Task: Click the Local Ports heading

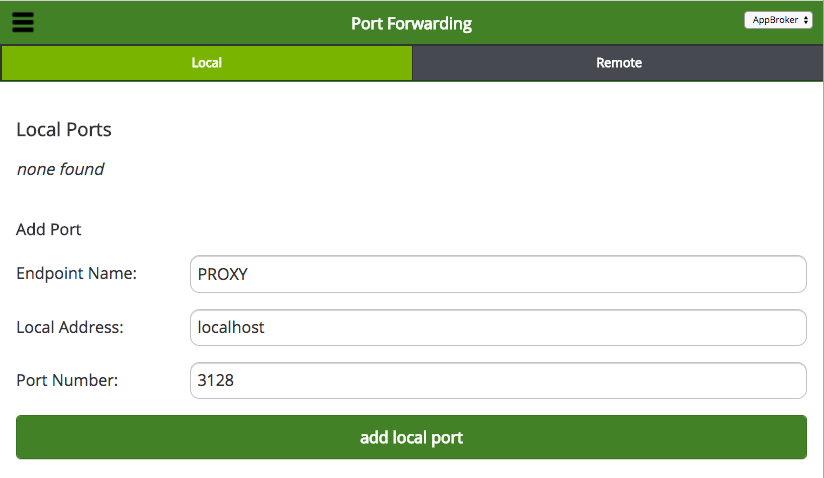Action: point(64,129)
